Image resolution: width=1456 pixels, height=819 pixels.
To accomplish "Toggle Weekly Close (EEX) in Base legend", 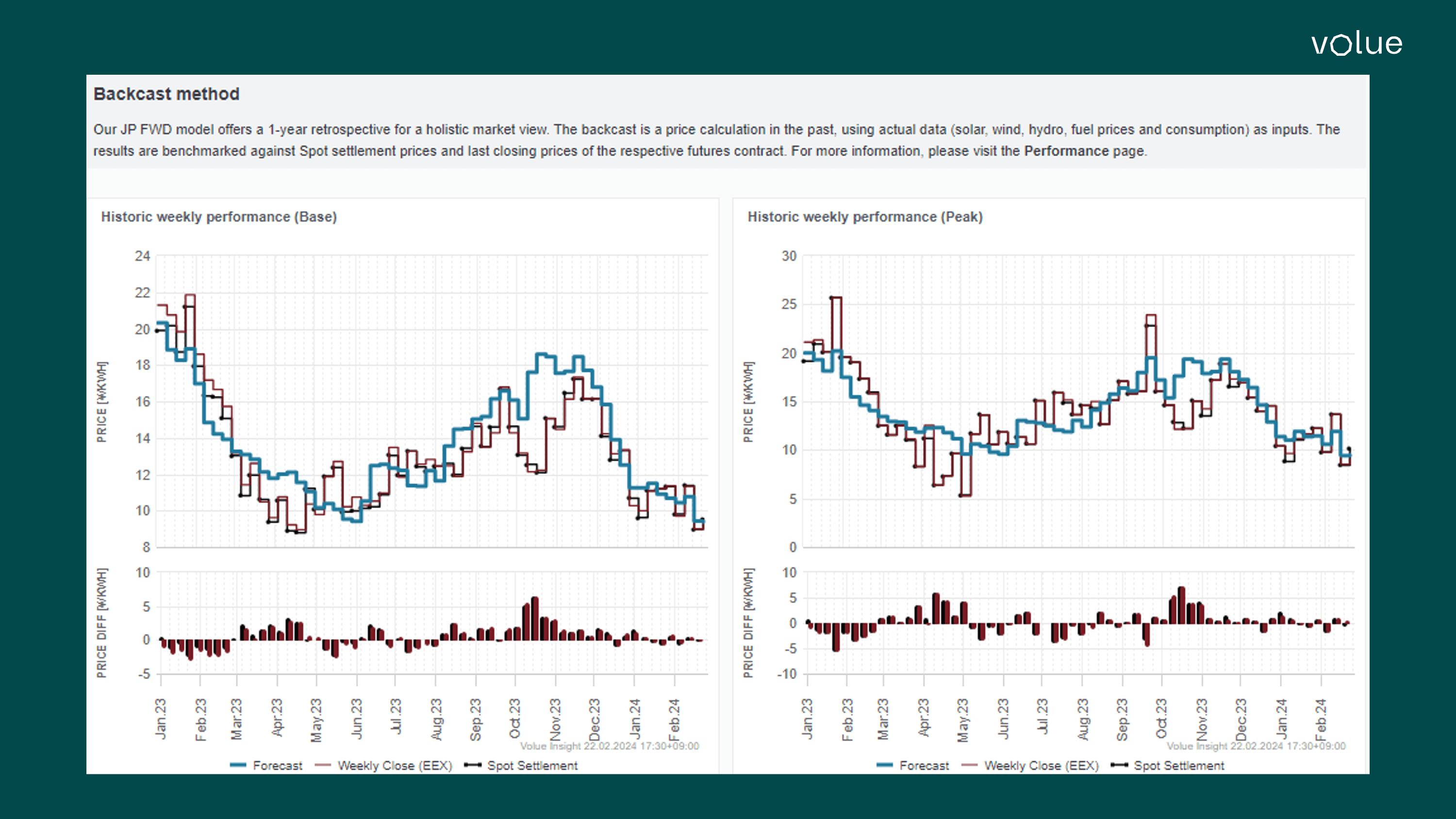I will pos(395,765).
